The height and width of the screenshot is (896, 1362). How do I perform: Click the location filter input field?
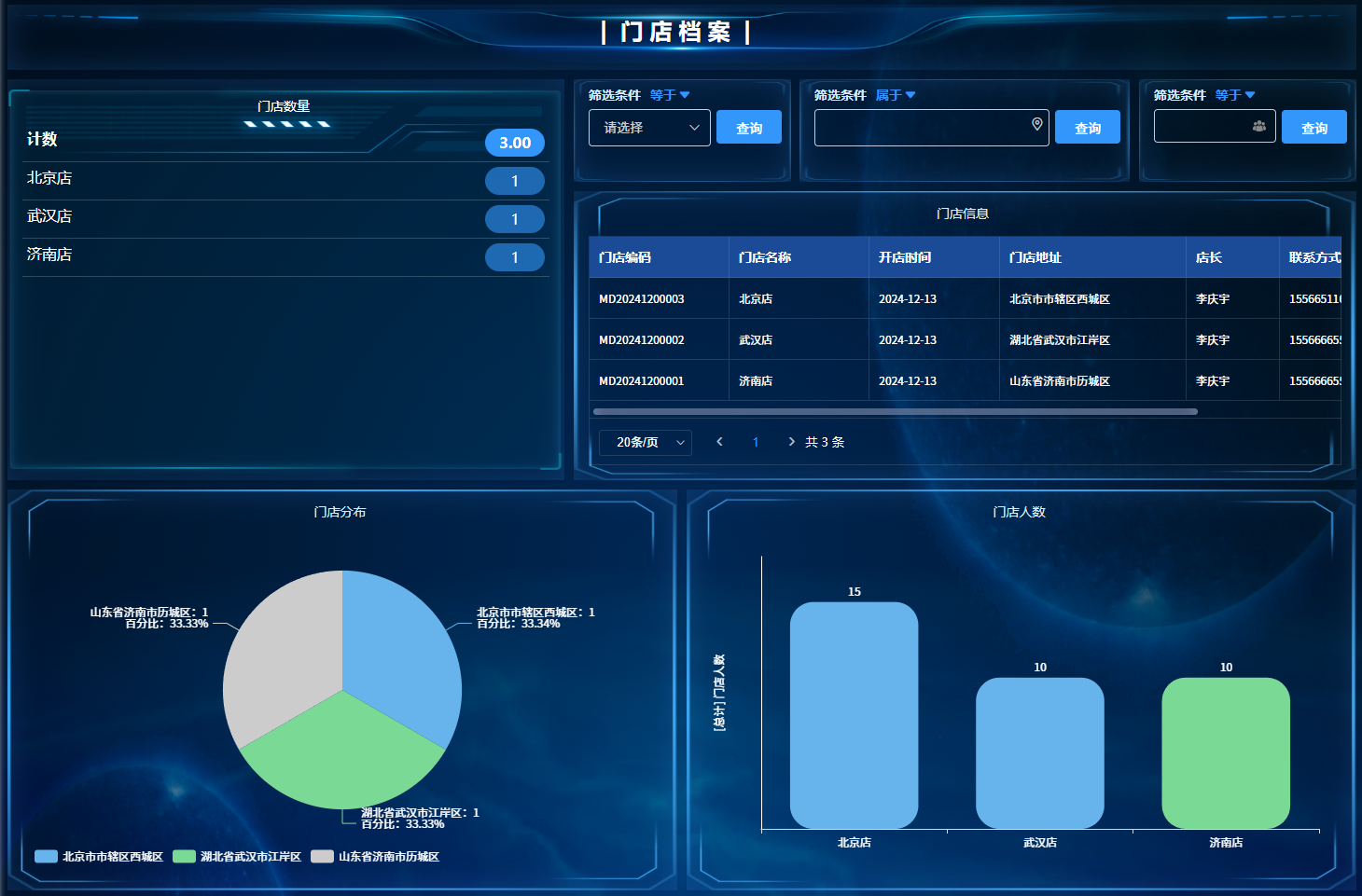click(x=919, y=128)
